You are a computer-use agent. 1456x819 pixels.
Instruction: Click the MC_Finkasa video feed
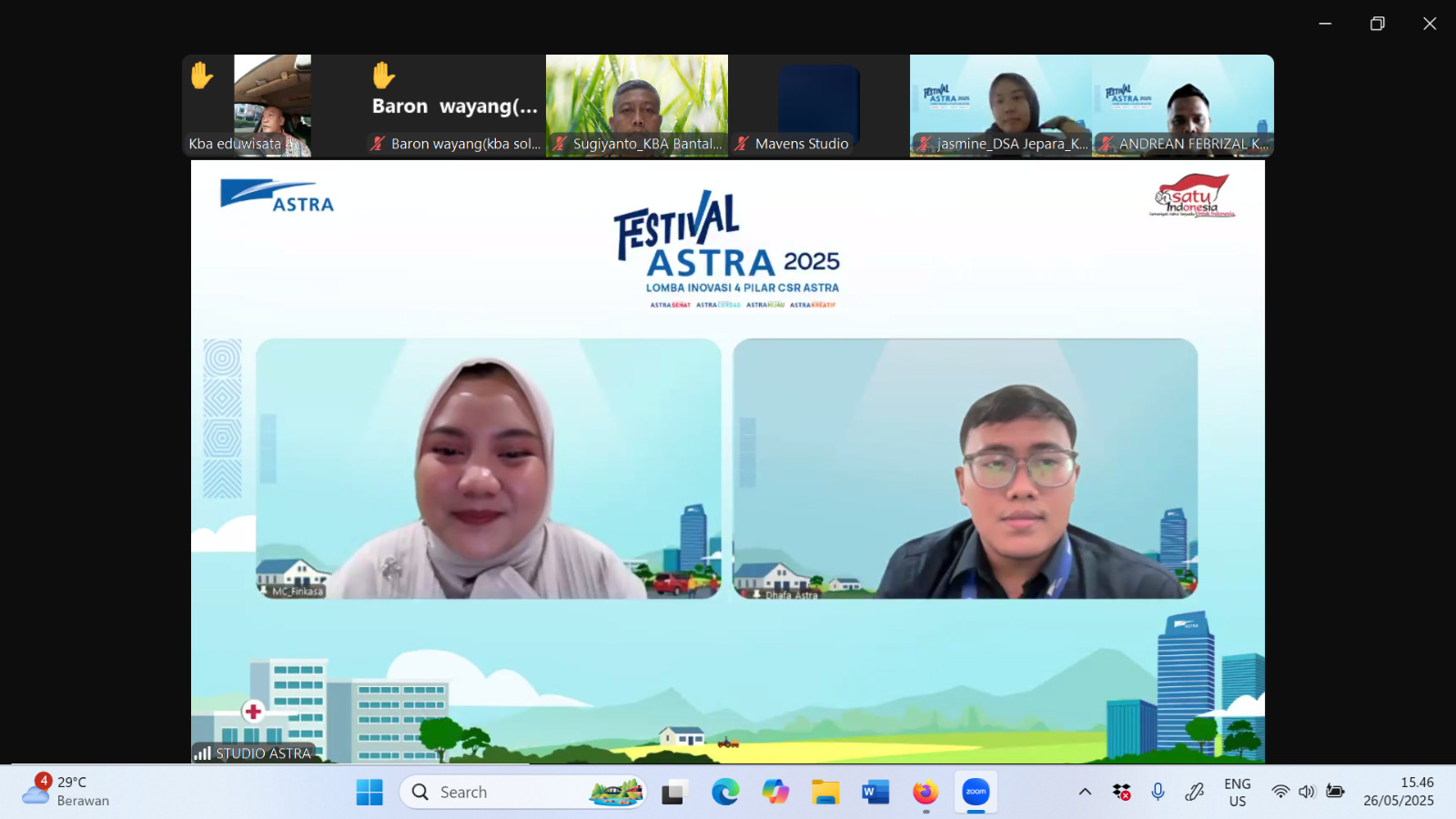[489, 469]
